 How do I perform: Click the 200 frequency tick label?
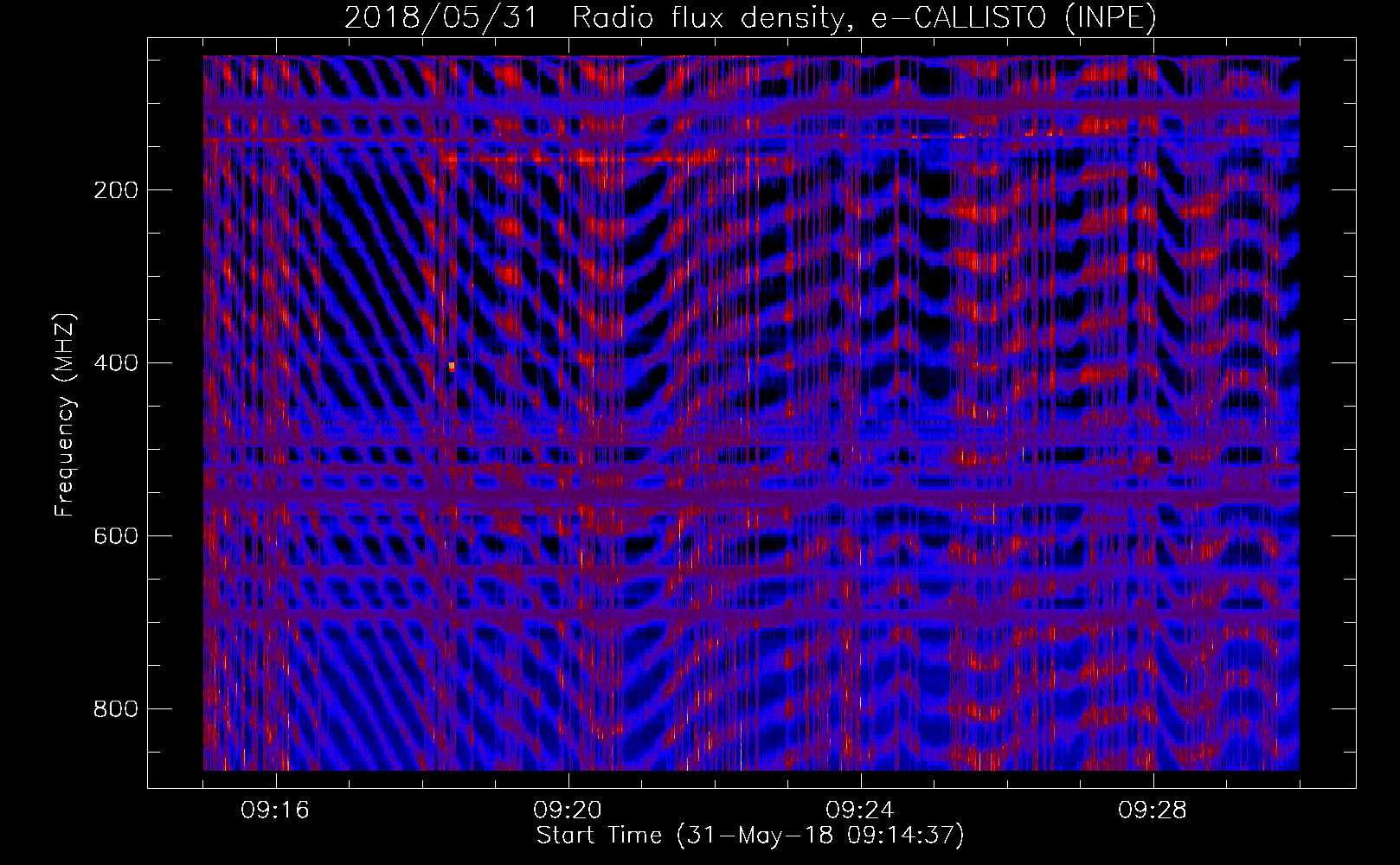(x=115, y=190)
